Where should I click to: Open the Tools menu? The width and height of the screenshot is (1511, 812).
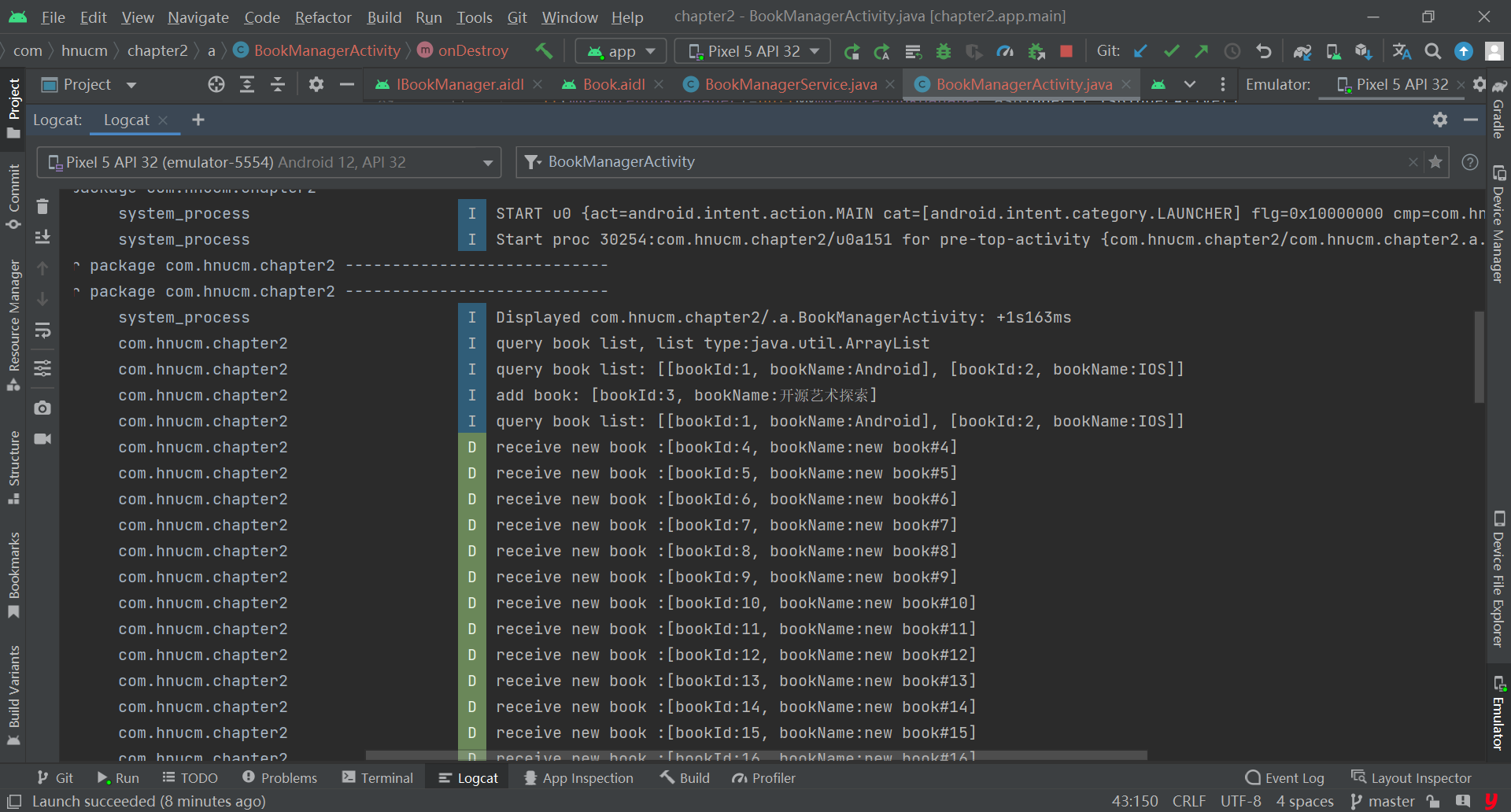(474, 17)
